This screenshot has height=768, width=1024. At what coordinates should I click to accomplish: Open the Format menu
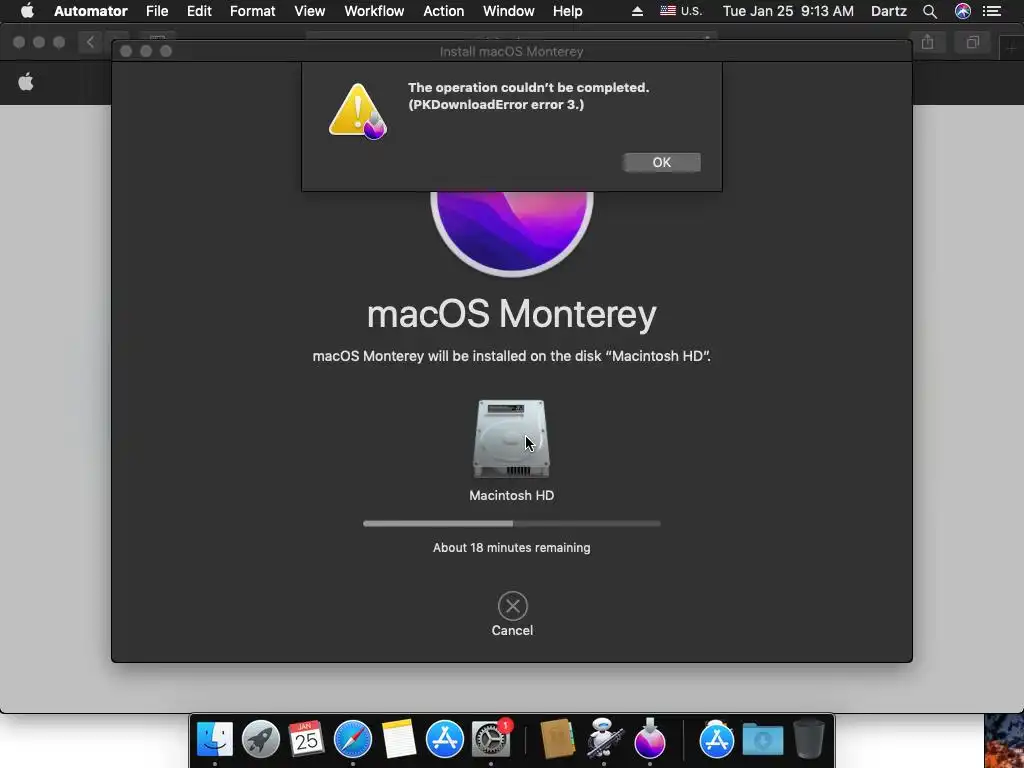[x=252, y=11]
